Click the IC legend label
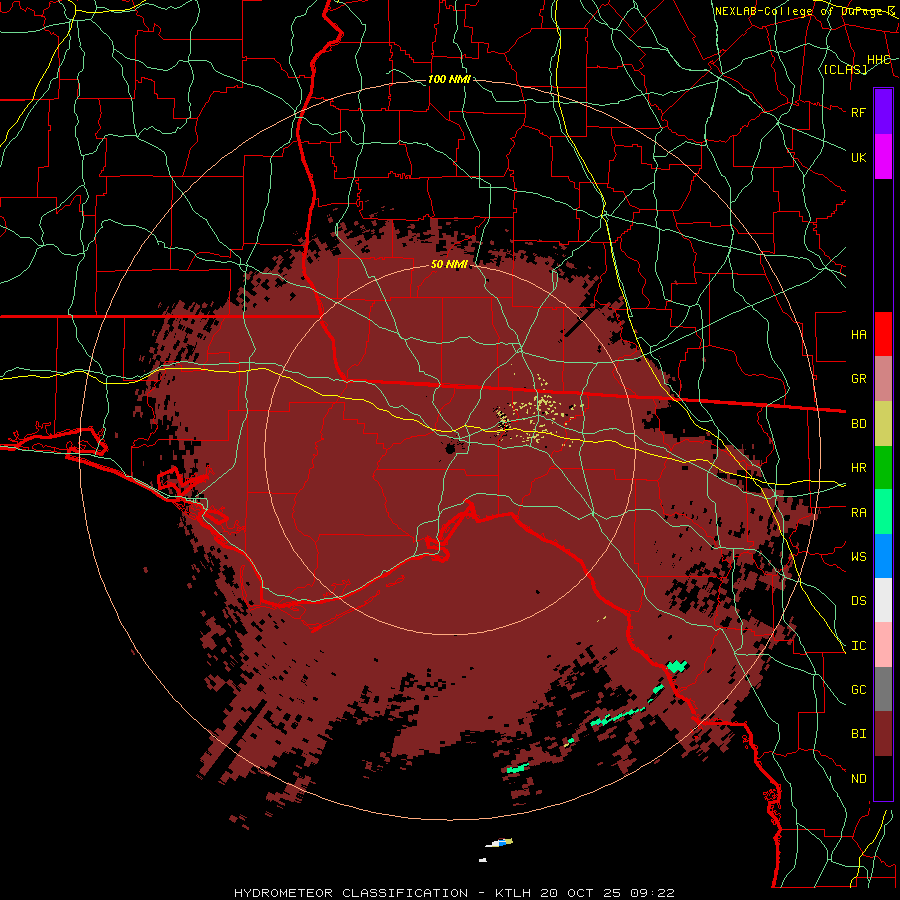Image resolution: width=900 pixels, height=900 pixels. (x=858, y=646)
